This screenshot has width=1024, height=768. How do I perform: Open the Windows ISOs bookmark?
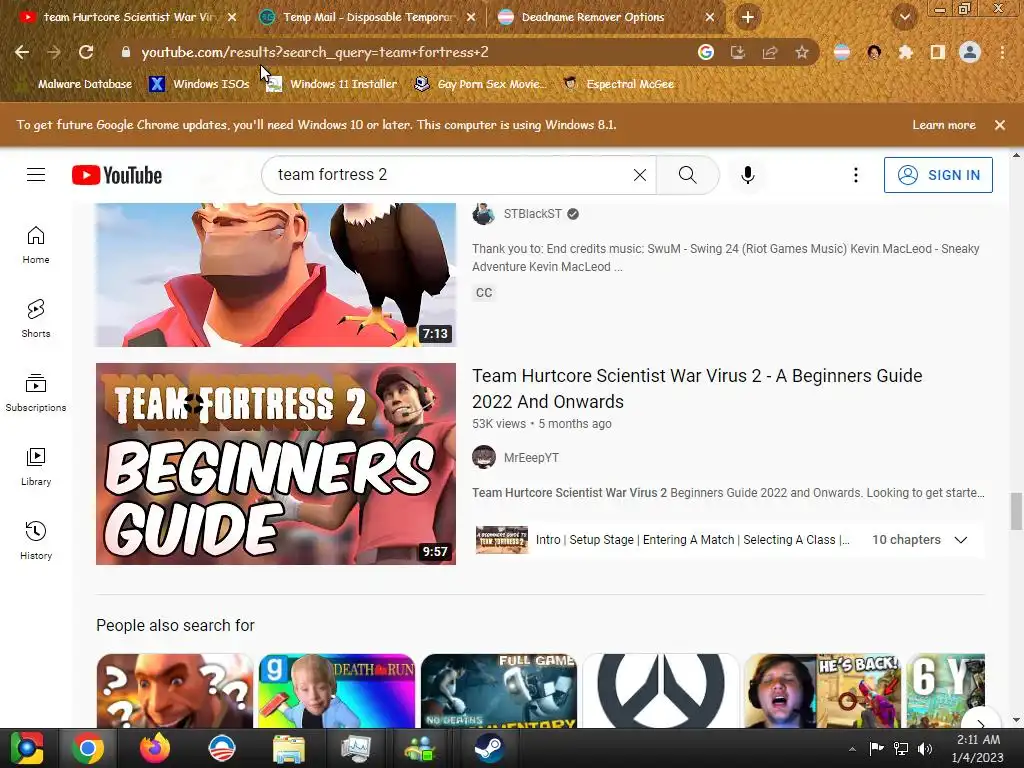coord(199,84)
